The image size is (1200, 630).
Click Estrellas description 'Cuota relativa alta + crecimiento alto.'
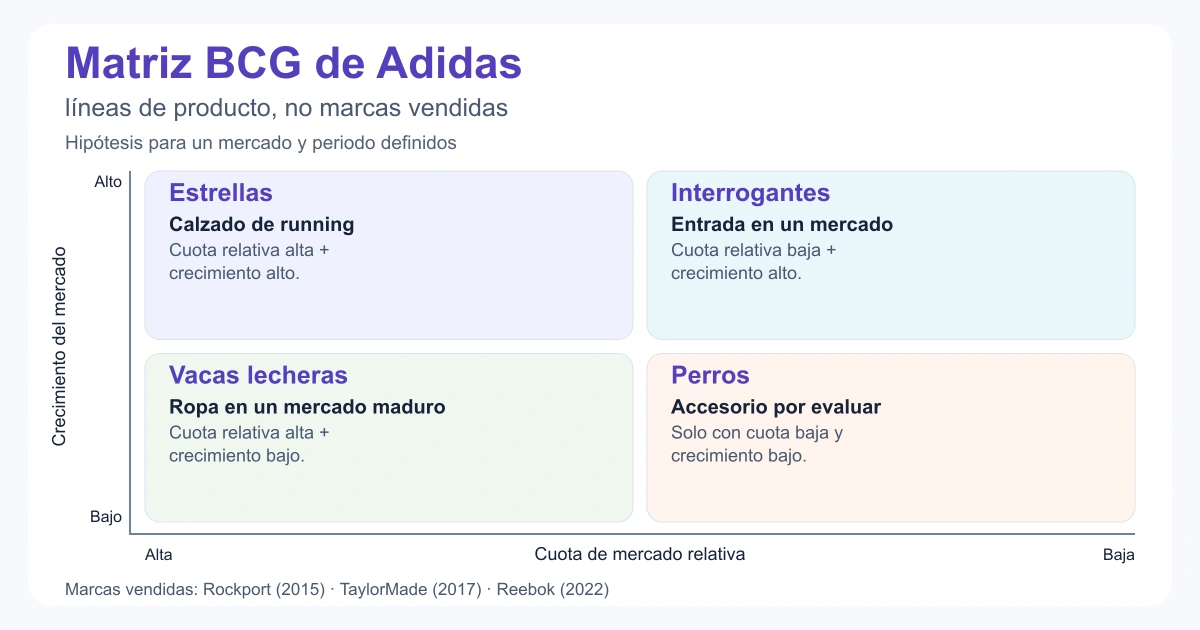tap(250, 261)
